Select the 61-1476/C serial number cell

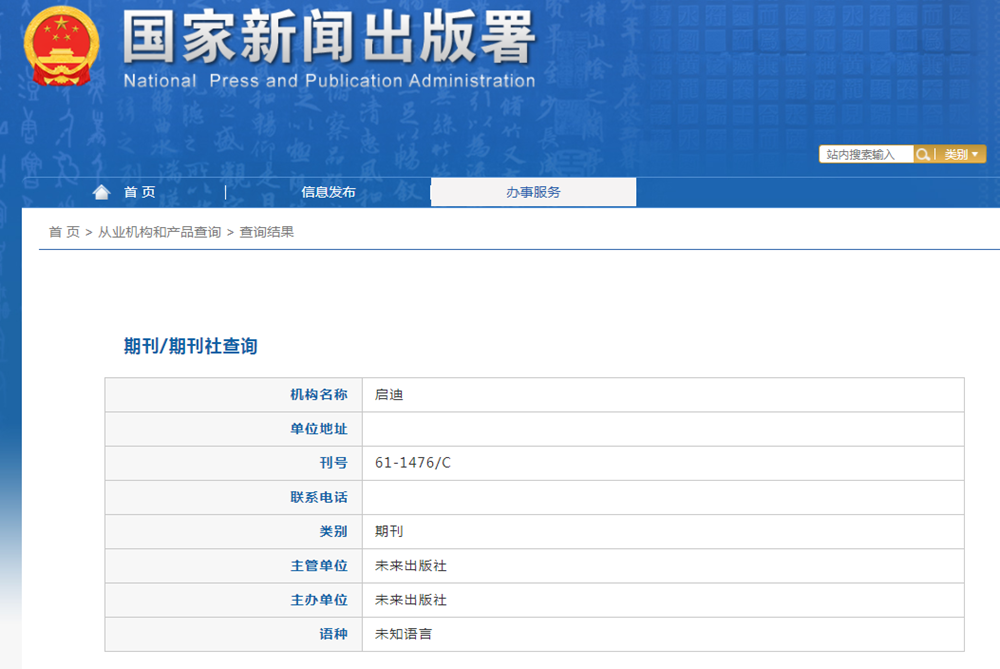point(413,463)
